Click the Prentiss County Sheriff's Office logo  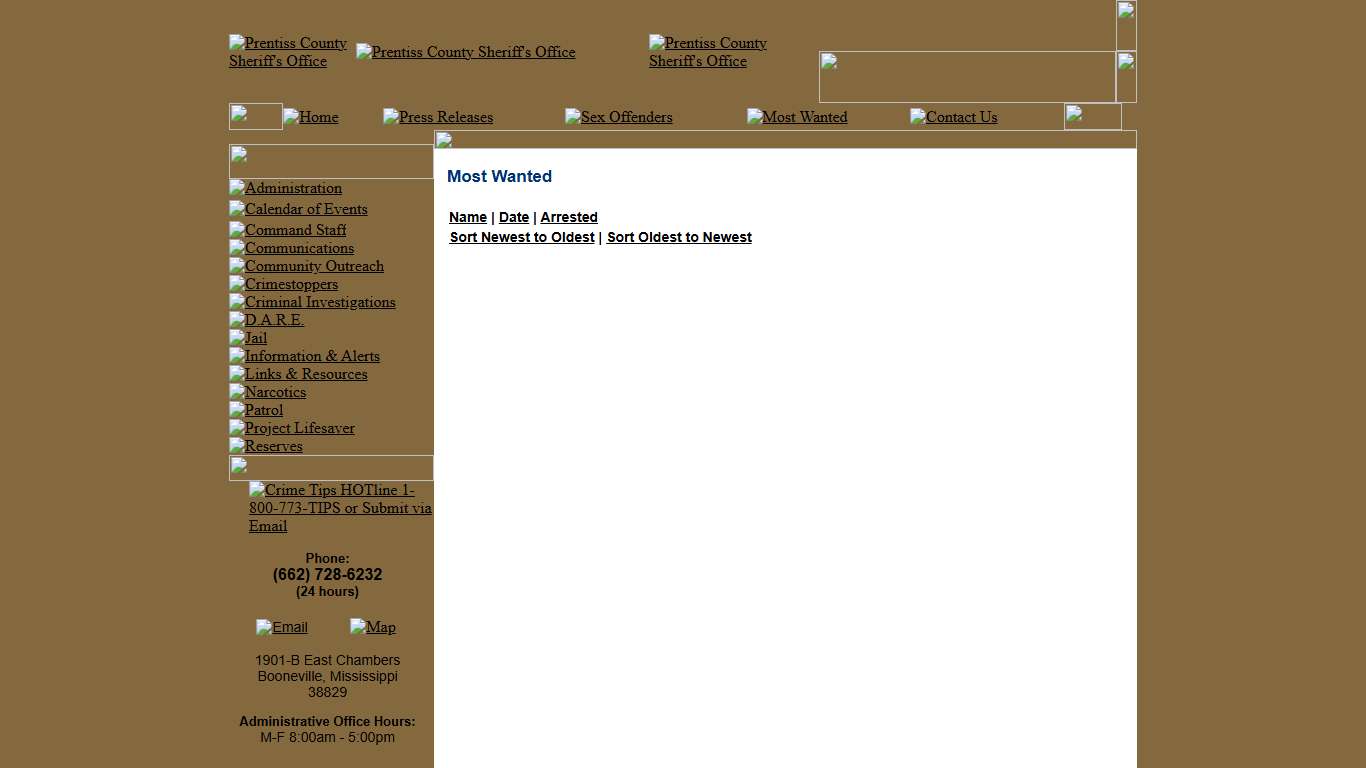tap(288, 52)
